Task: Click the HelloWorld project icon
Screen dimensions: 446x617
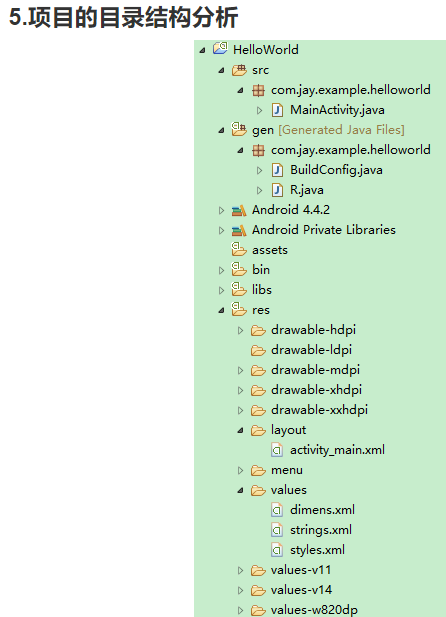Action: (220, 48)
